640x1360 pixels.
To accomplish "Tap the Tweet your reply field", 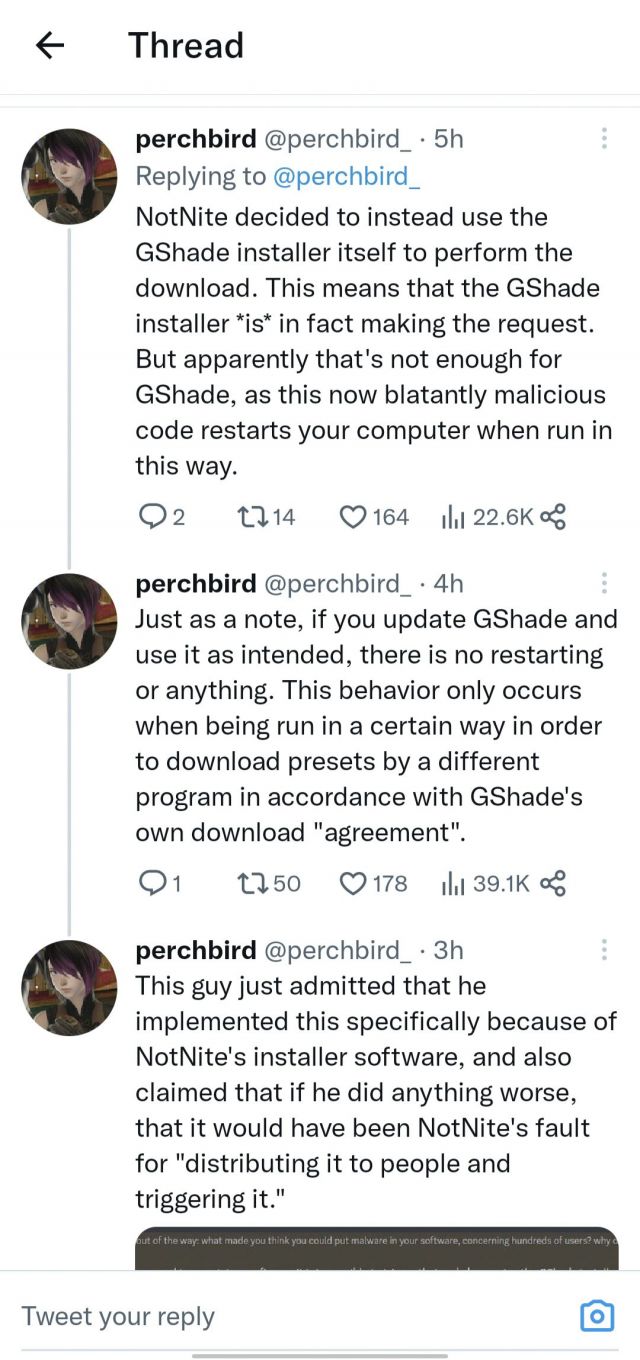I will click(x=200, y=1317).
